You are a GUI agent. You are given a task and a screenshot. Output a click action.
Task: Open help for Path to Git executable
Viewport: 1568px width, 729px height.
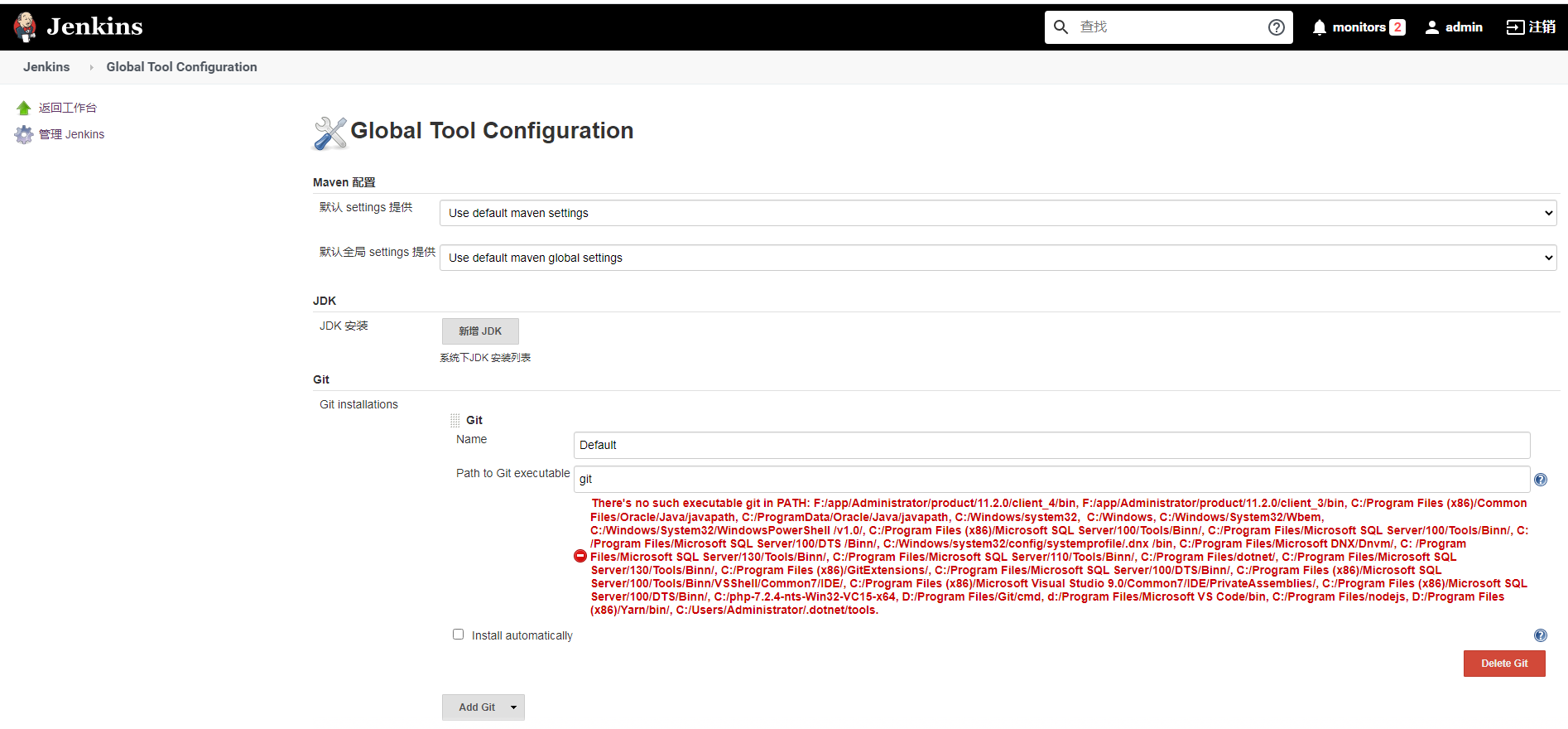click(1541, 480)
